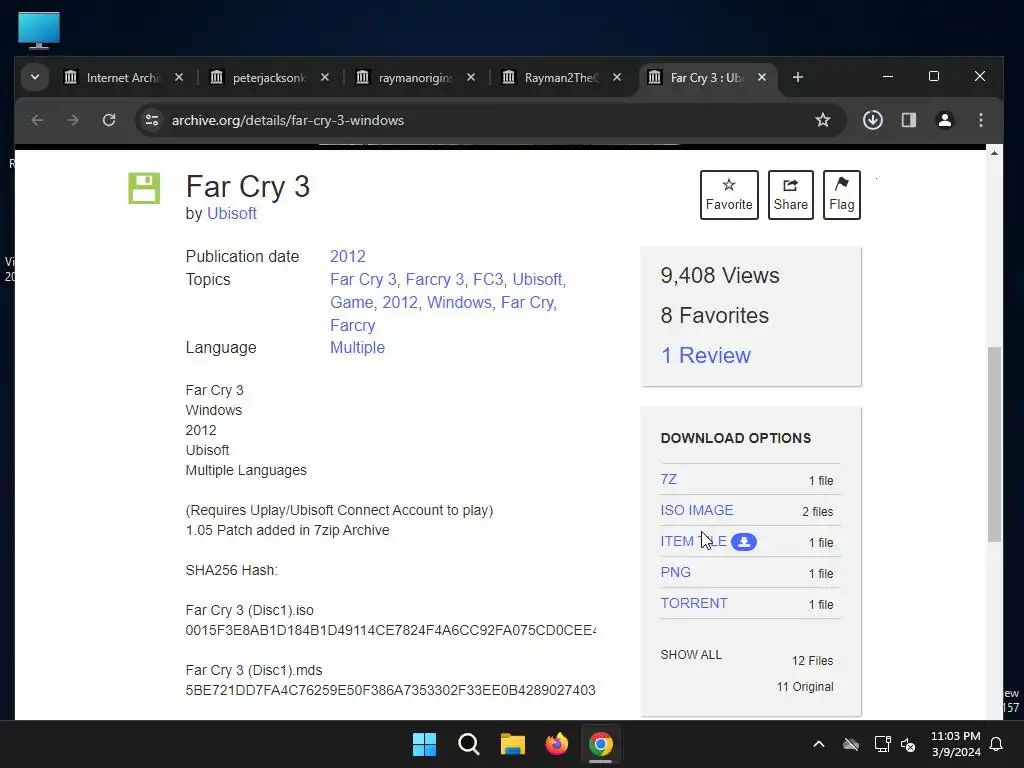The width and height of the screenshot is (1024, 768).
Task: Open the tab search dropdown
Action: pyautogui.click(x=35, y=77)
